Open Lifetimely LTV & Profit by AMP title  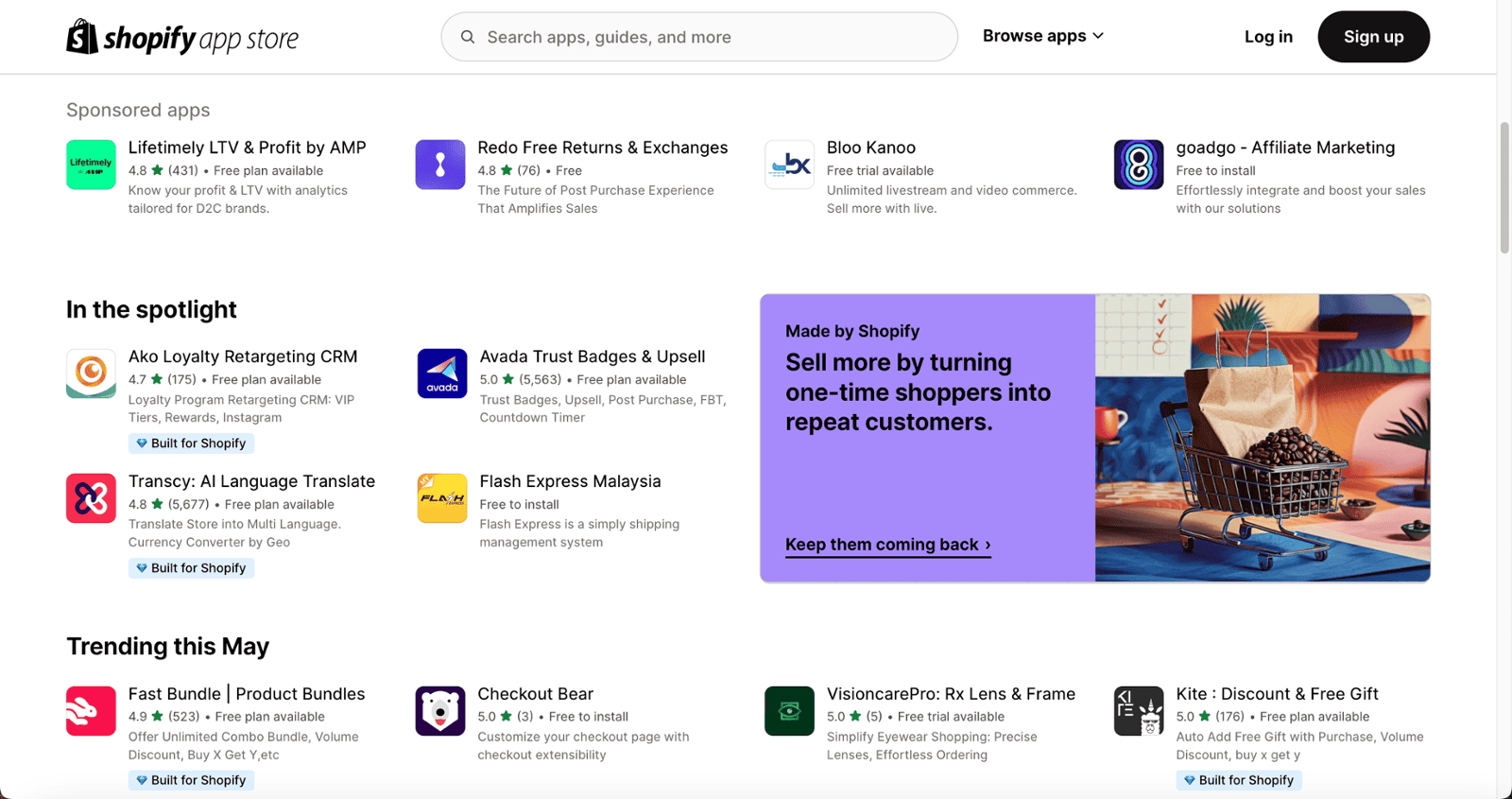coord(248,148)
